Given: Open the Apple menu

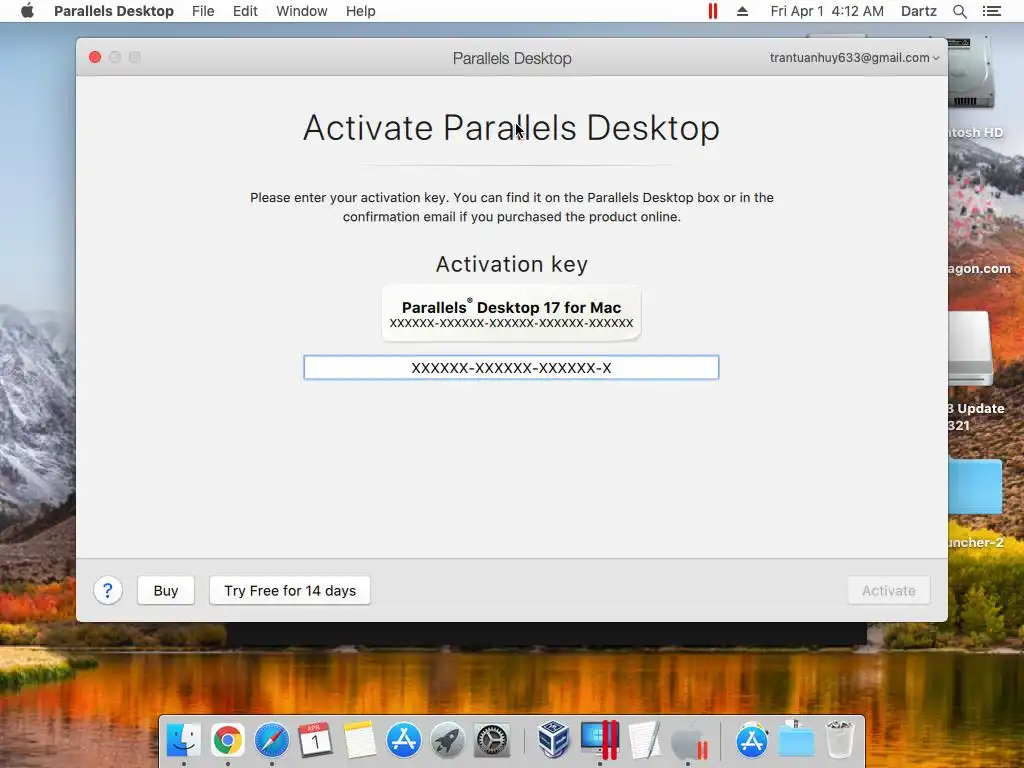Looking at the screenshot, I should point(27,11).
